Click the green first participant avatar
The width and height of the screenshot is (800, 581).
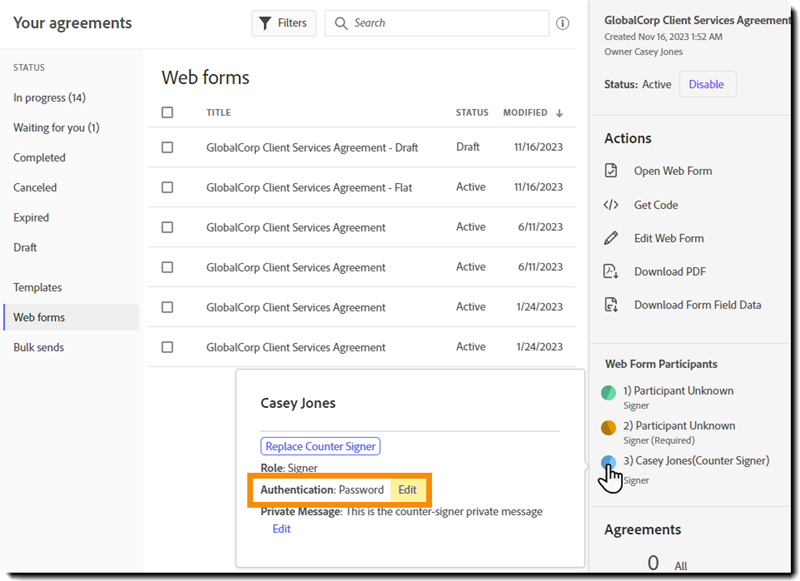click(609, 393)
